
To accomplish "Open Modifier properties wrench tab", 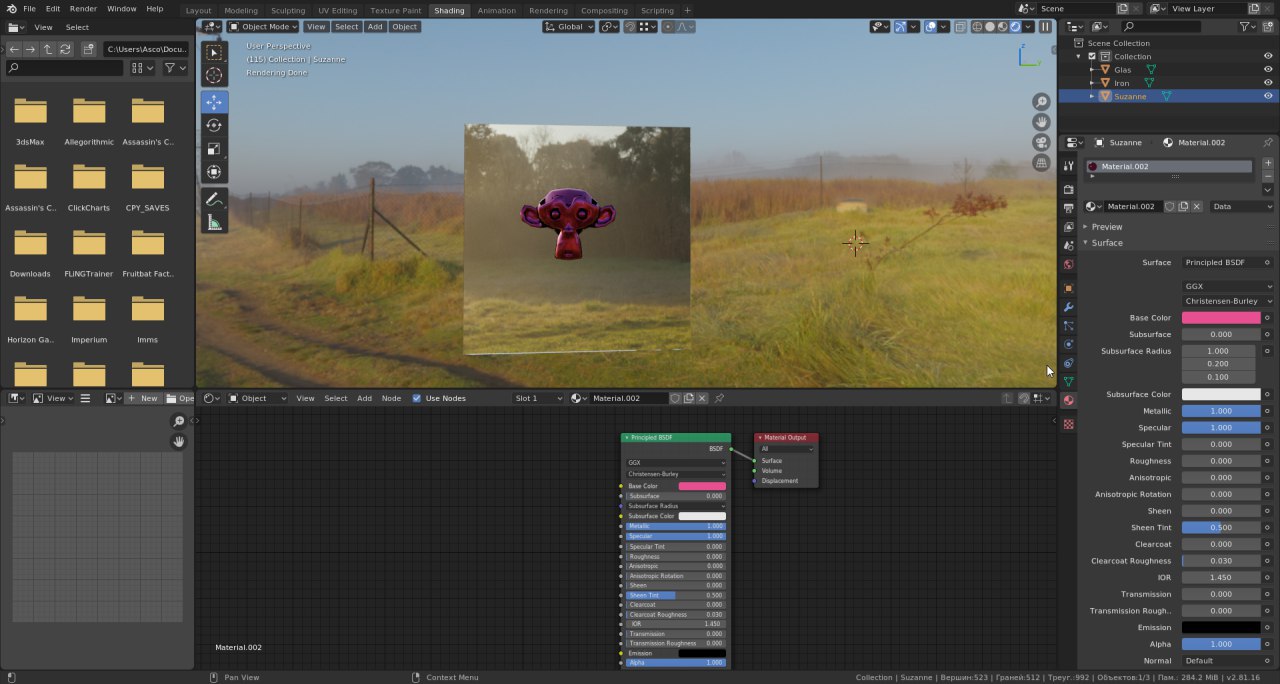I will pos(1069,307).
